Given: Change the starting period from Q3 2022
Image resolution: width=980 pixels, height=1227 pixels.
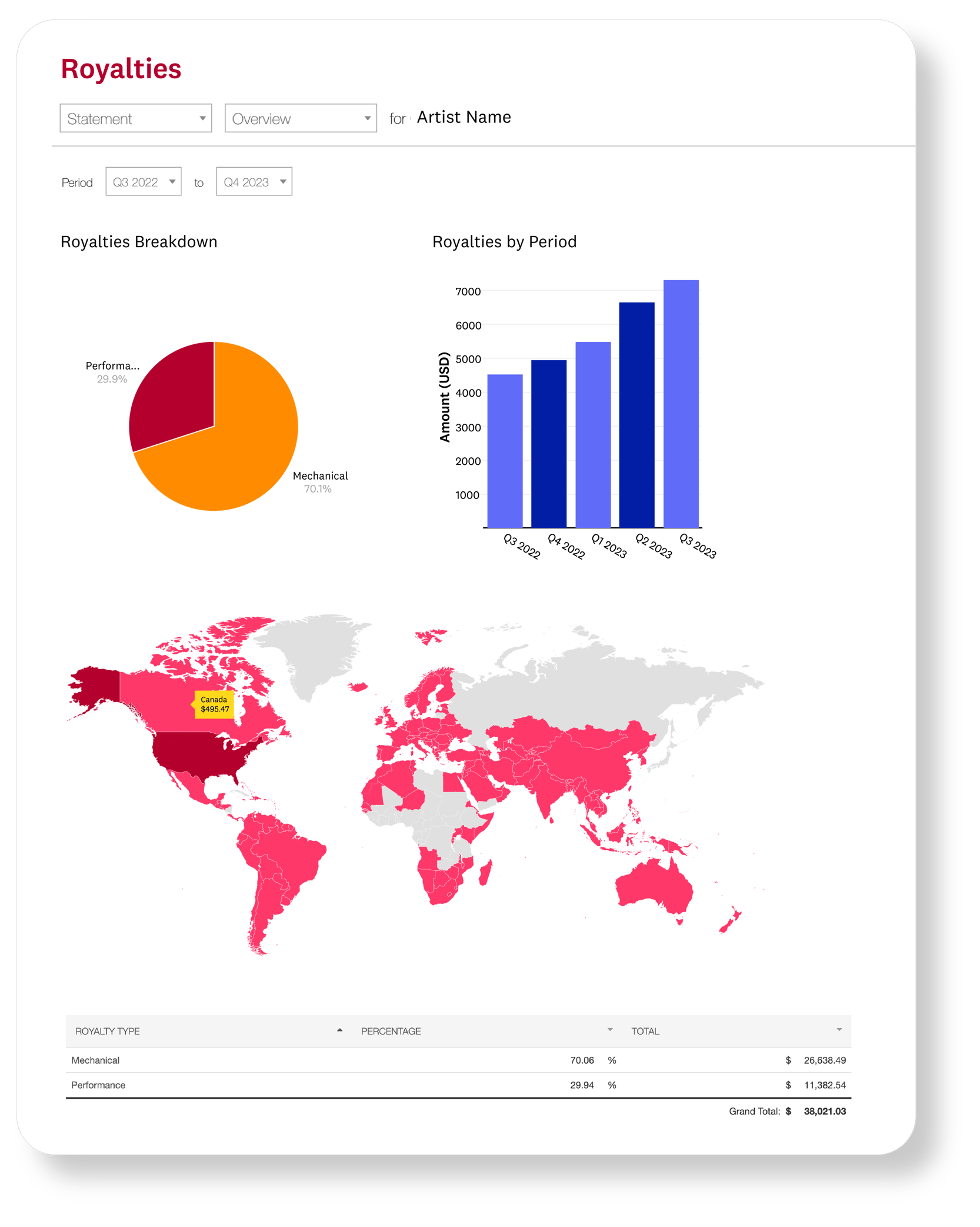Looking at the screenshot, I should [x=143, y=181].
